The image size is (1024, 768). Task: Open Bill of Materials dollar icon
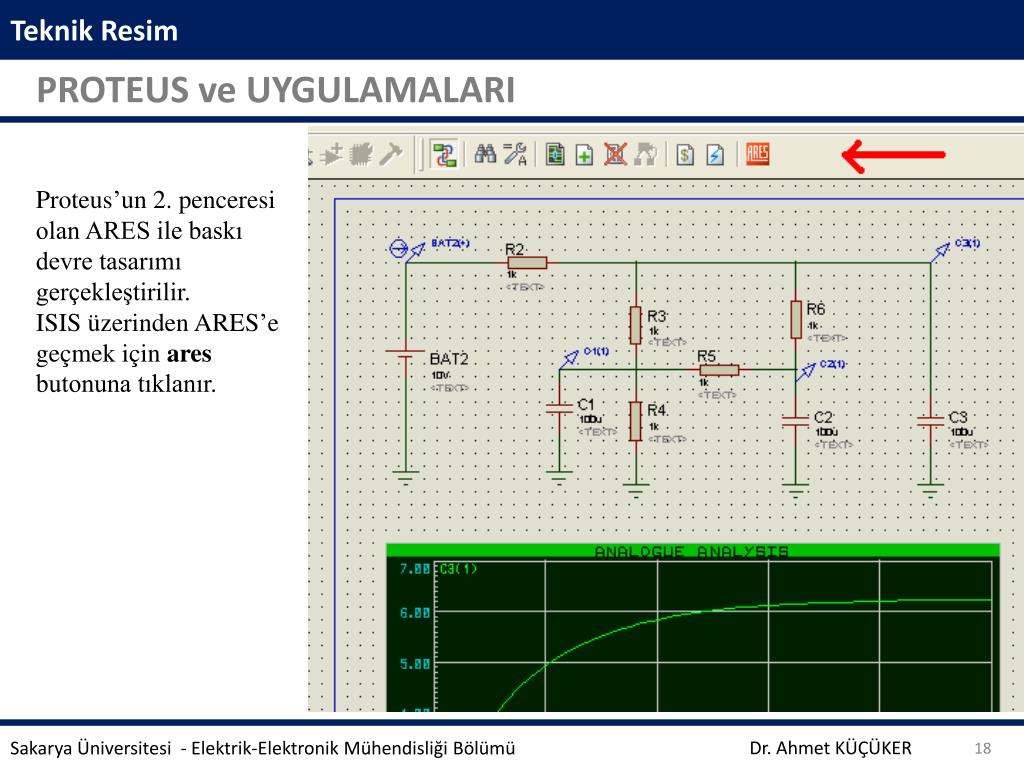(x=684, y=155)
